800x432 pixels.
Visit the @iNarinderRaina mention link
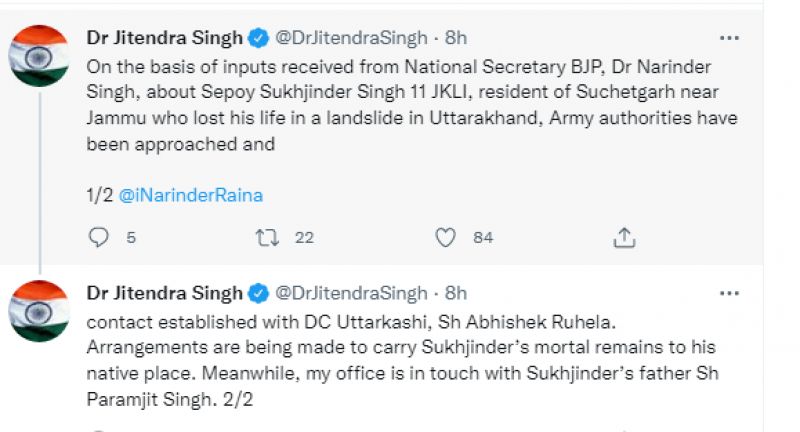(x=191, y=195)
